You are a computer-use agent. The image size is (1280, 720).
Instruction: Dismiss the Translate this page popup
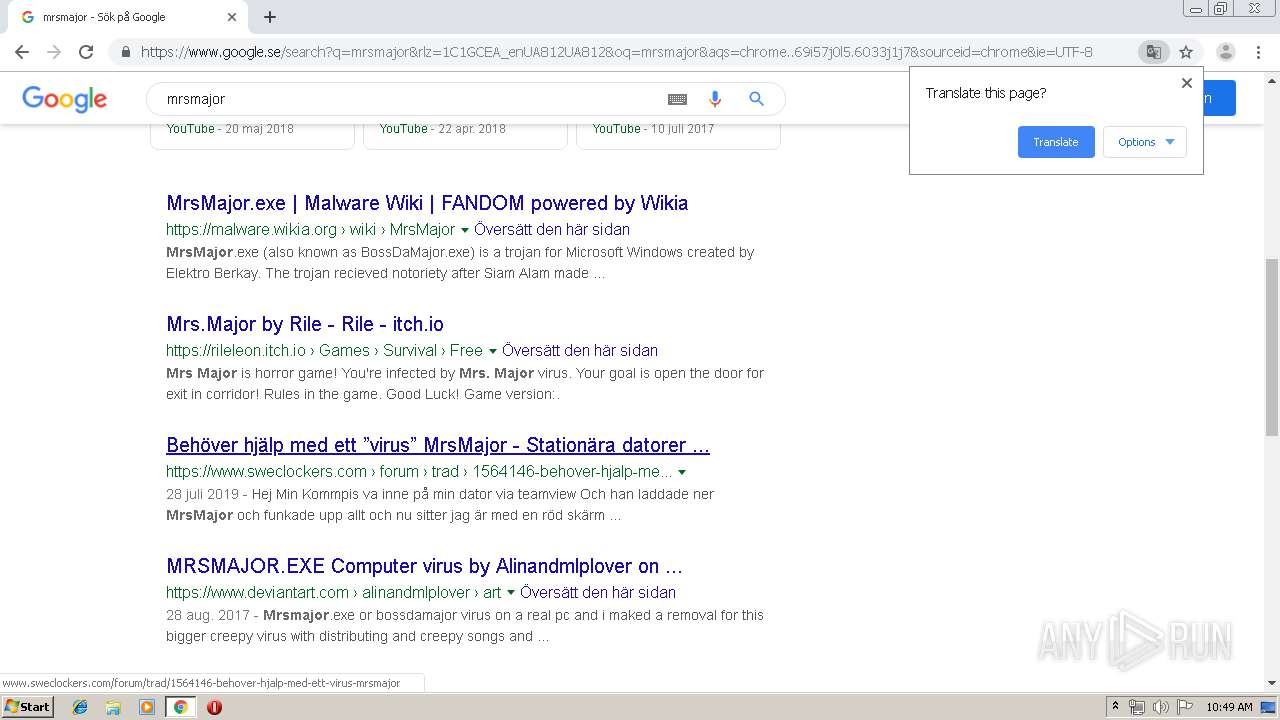(x=1187, y=83)
